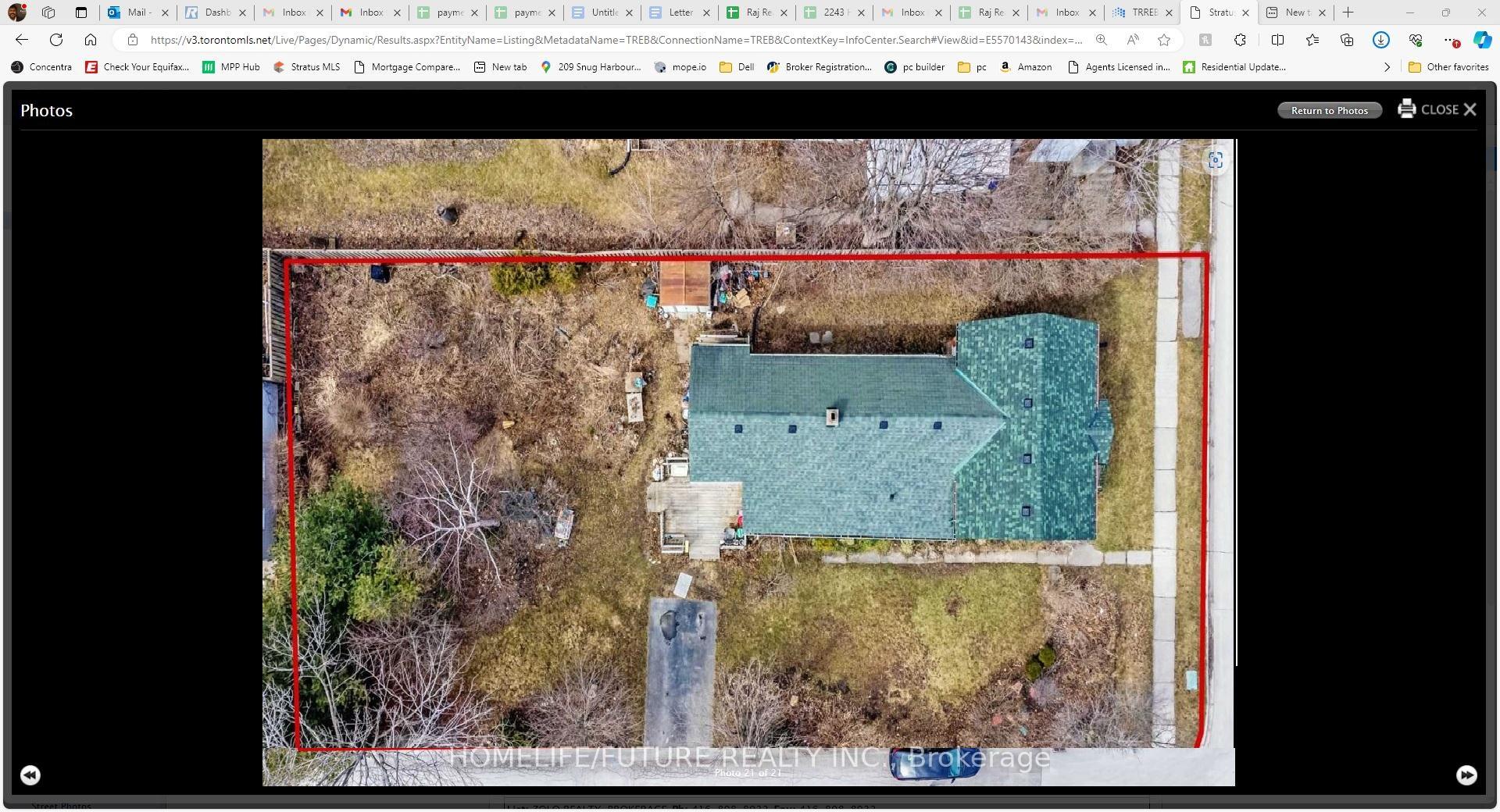Open Stratus MLS bookmark
1500x812 pixels.
pyautogui.click(x=306, y=67)
